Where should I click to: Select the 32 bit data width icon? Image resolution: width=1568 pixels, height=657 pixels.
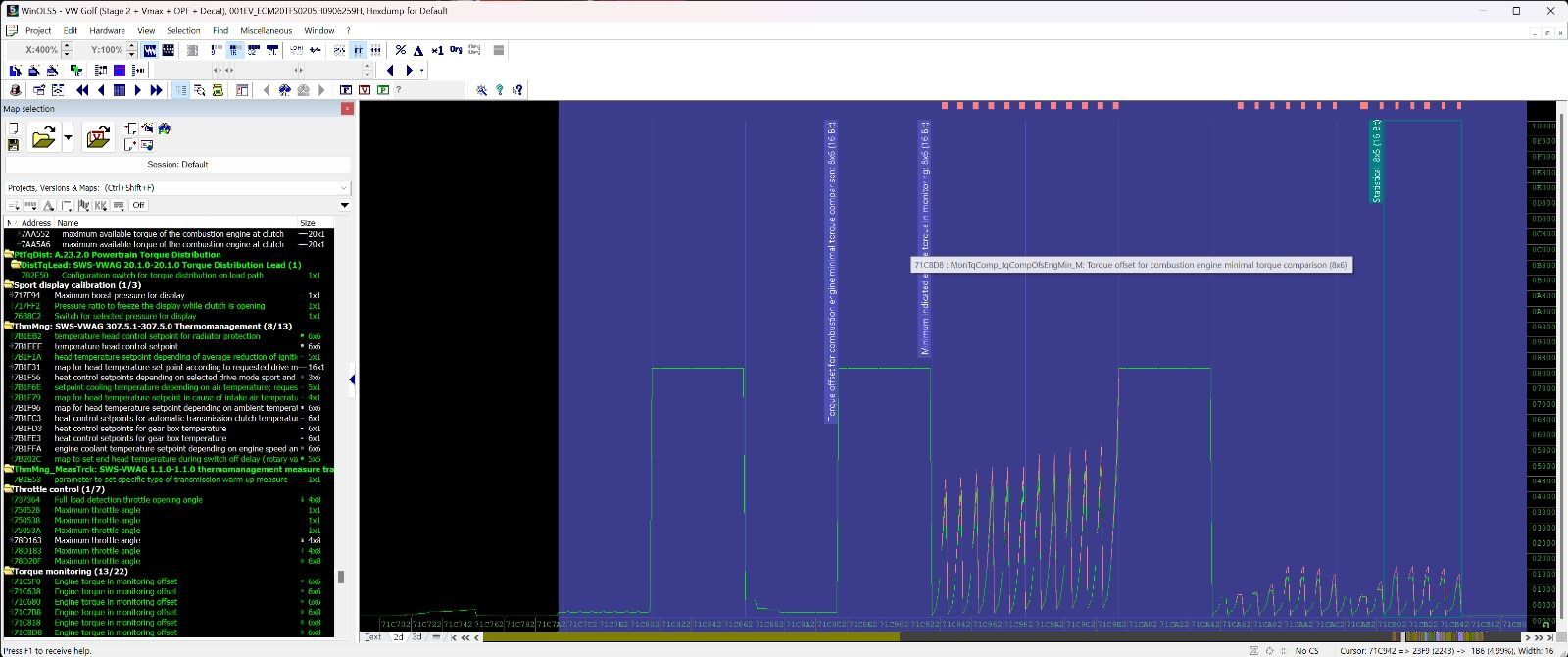[253, 50]
